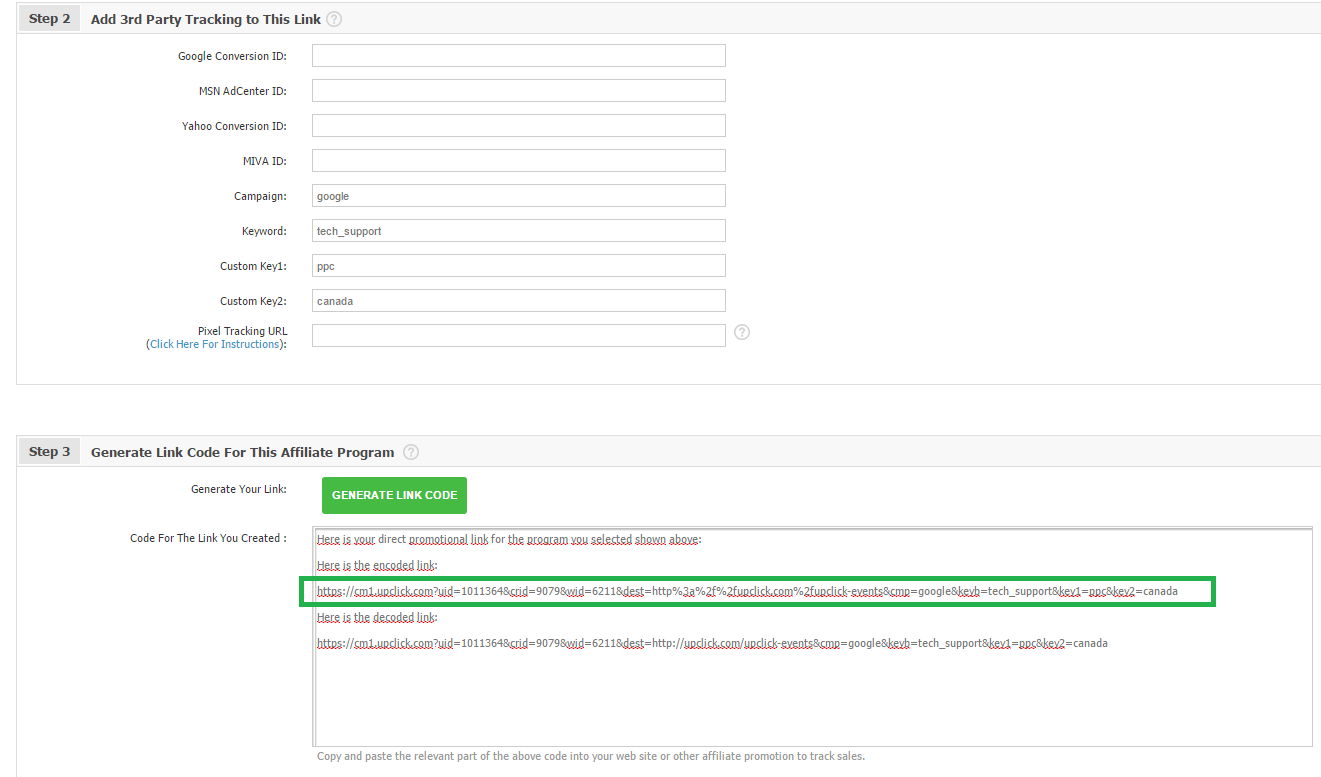The height and width of the screenshot is (777, 1321).
Task: Click the decoded link URL text
Action: click(712, 643)
